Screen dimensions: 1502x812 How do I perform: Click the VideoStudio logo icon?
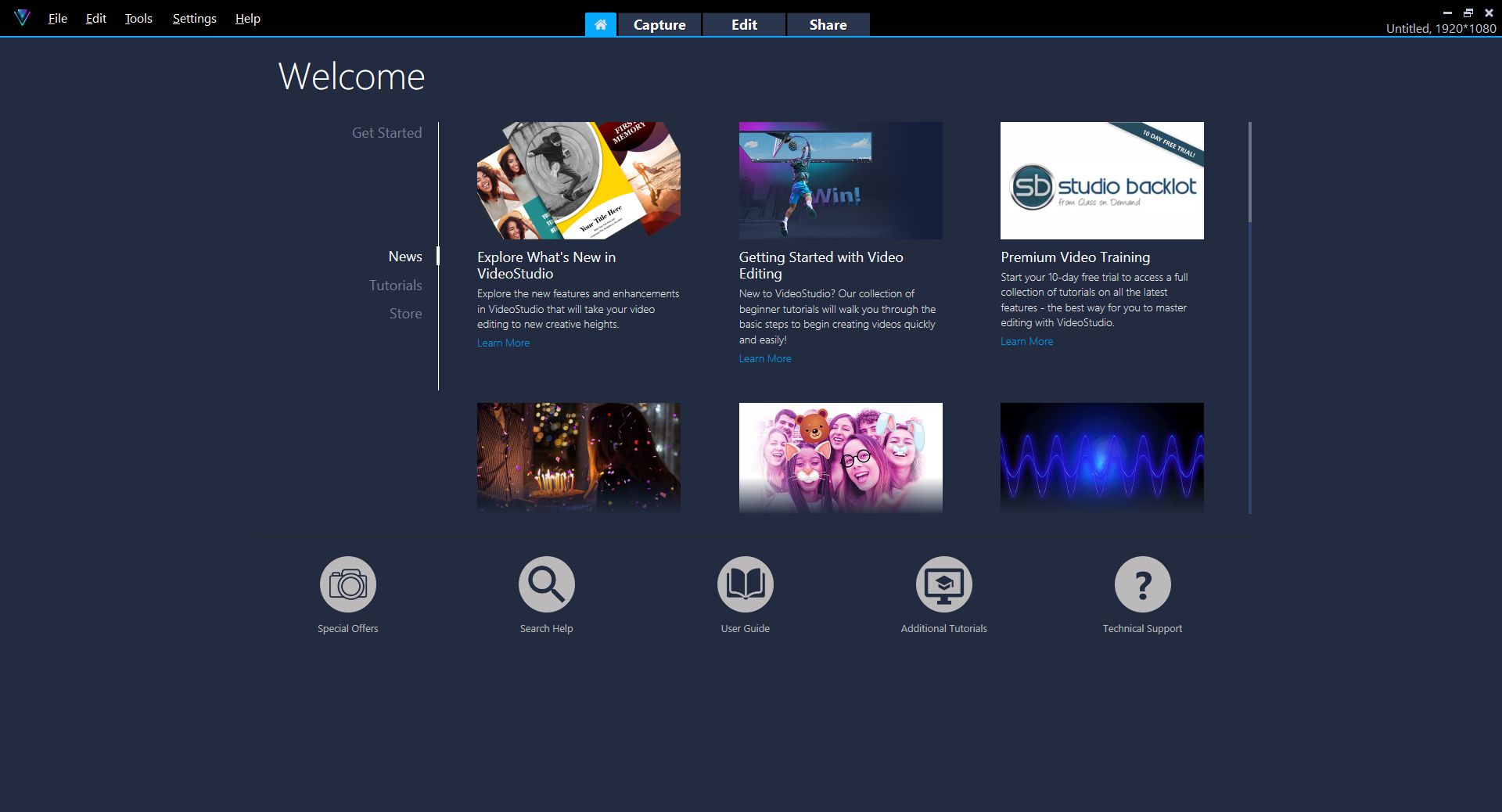point(22,18)
